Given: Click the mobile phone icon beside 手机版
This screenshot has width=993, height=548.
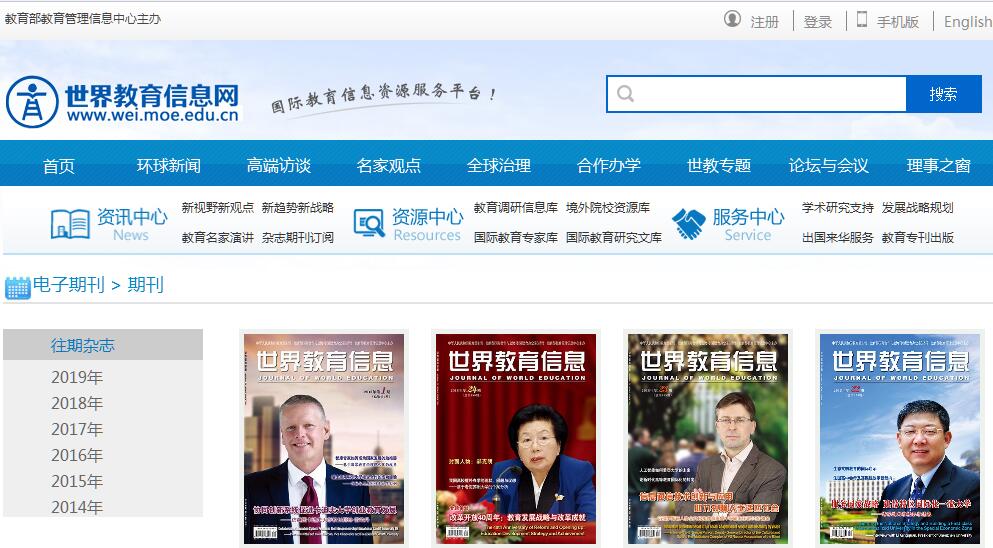Looking at the screenshot, I should point(862,20).
